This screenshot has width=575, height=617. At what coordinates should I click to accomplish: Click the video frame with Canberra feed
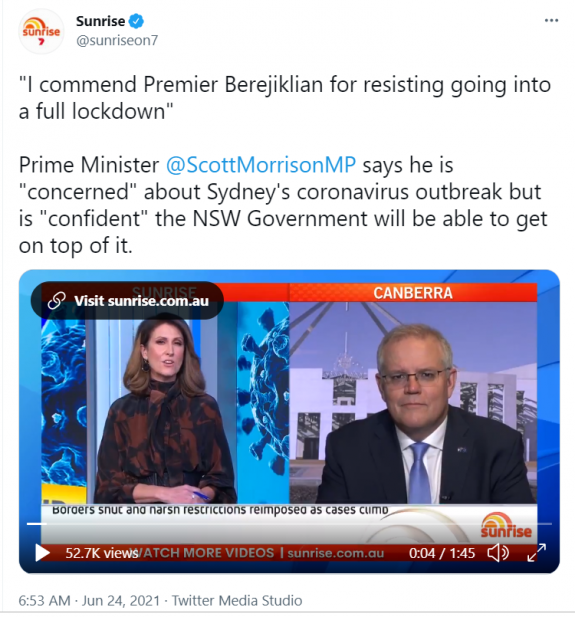413,402
